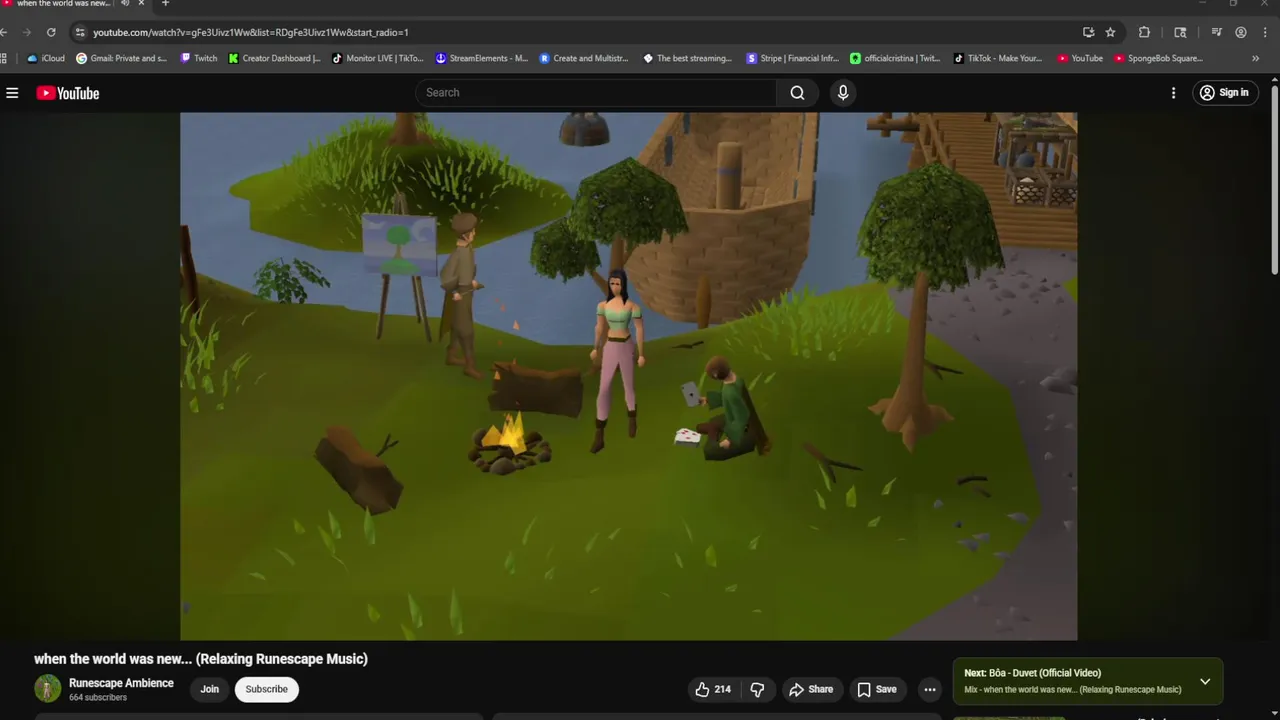
Task: Open the StreamElements bookmark
Action: pos(481,58)
